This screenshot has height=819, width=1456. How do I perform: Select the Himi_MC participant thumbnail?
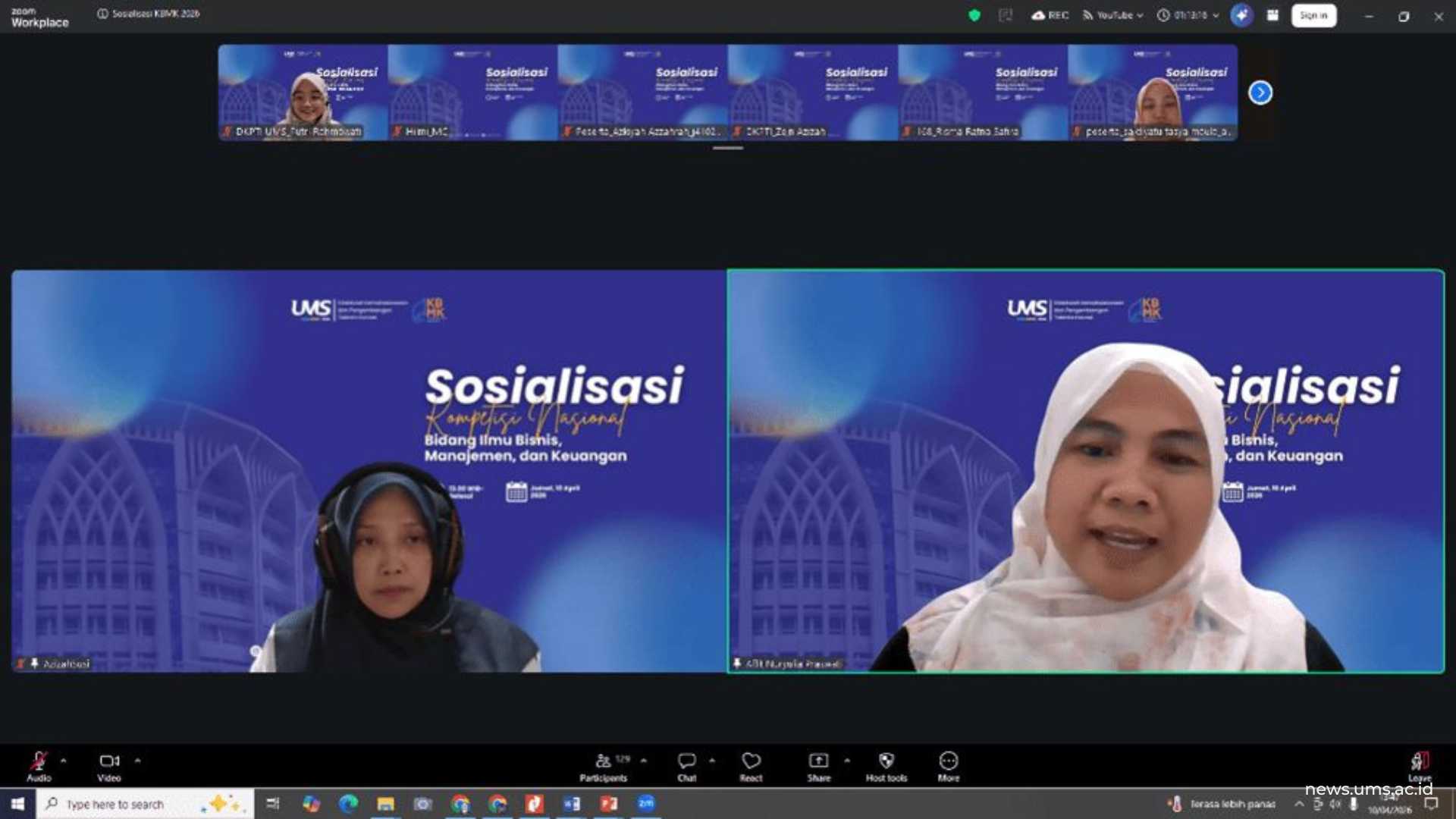472,93
